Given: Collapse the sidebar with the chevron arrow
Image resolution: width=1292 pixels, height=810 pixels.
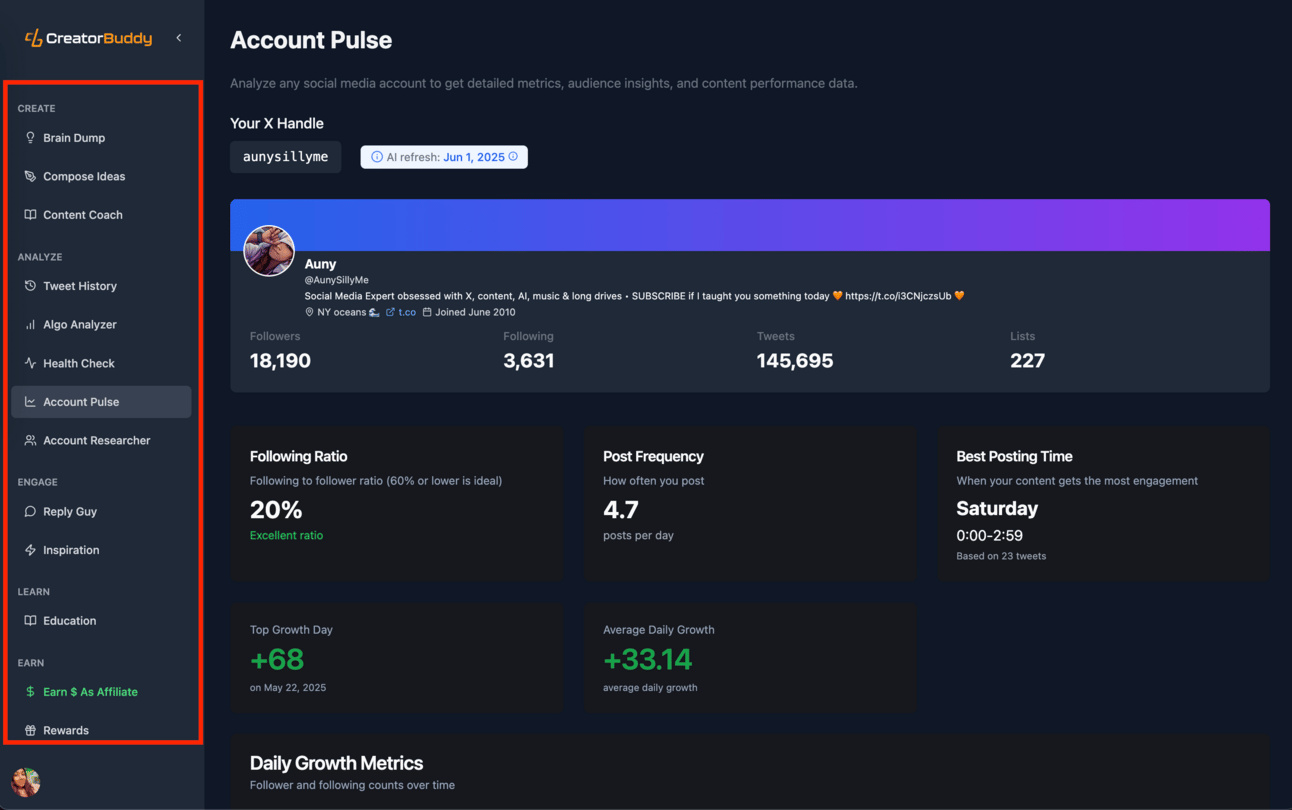Looking at the screenshot, I should (x=179, y=38).
